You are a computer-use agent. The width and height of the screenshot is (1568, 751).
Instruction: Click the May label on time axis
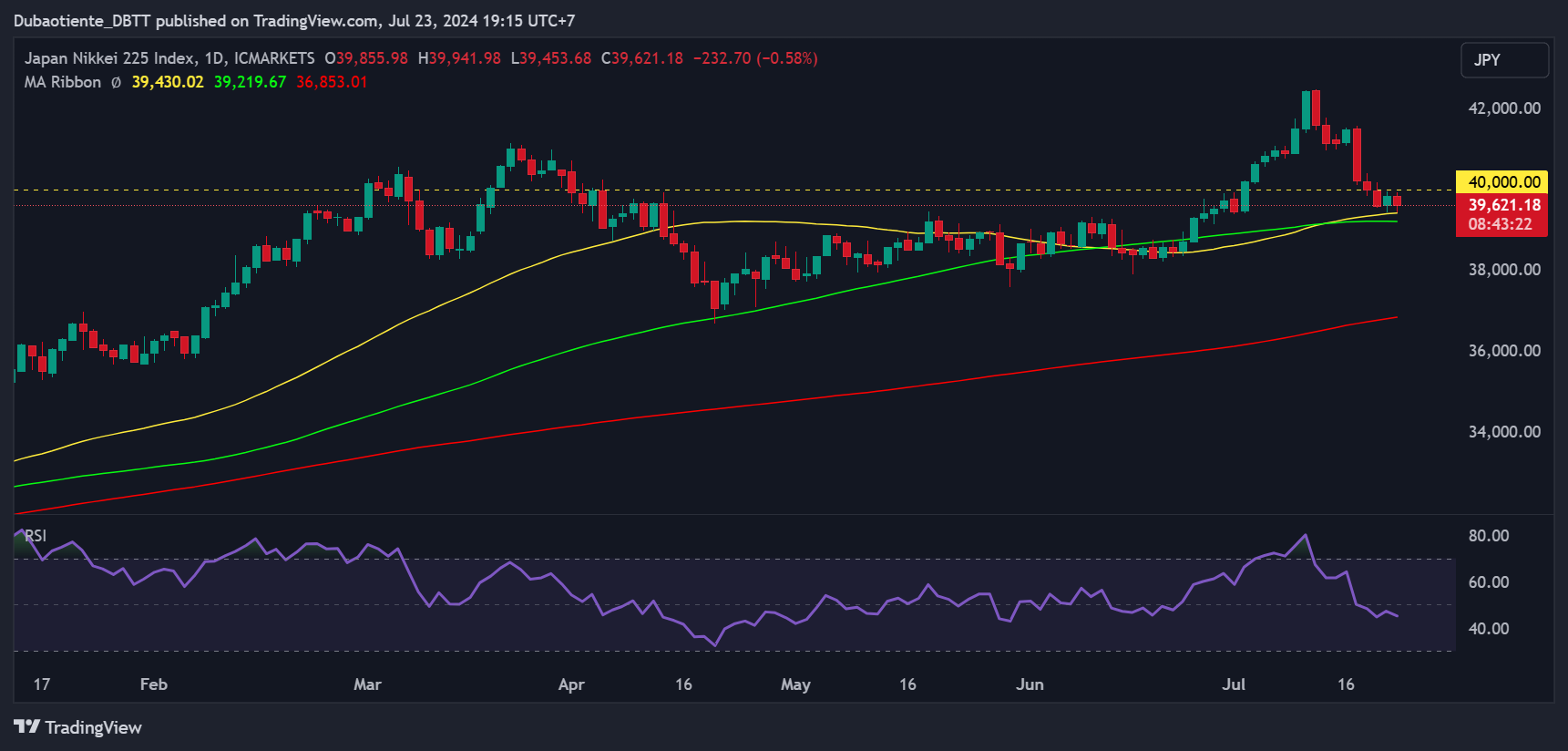(795, 684)
